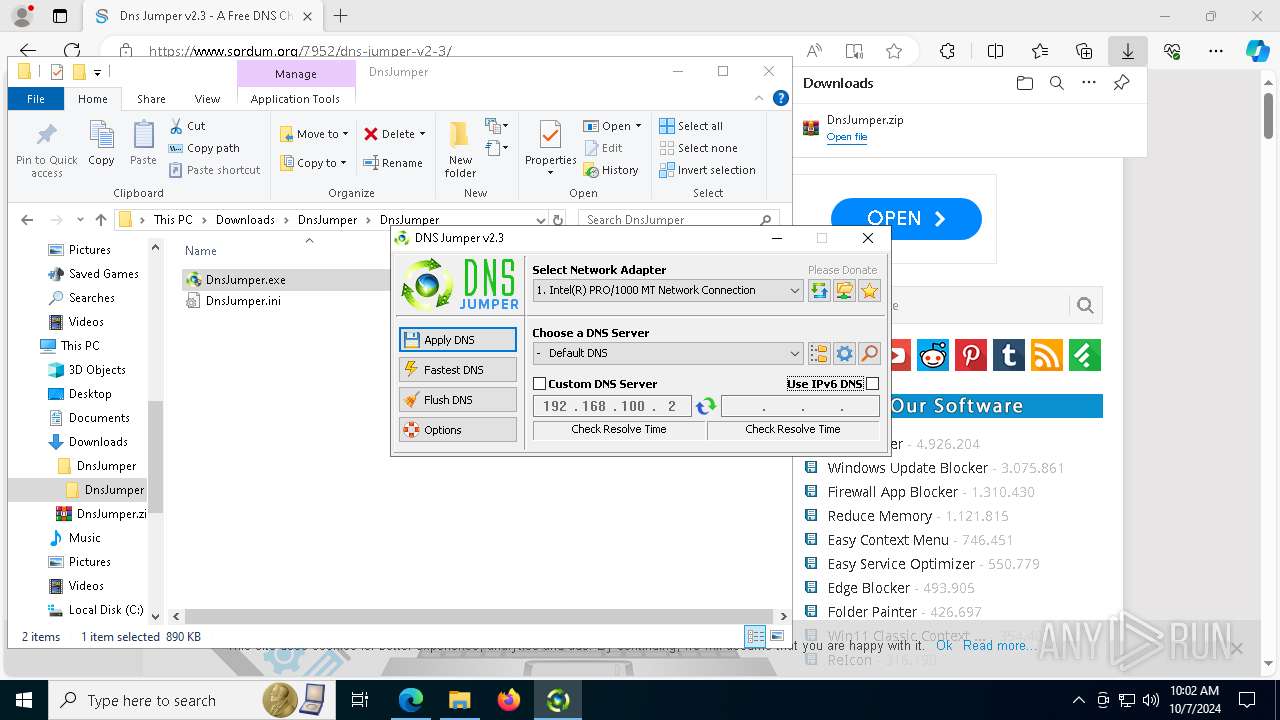Open the Application Tools tab
Viewport: 1280px width, 720px height.
click(295, 99)
